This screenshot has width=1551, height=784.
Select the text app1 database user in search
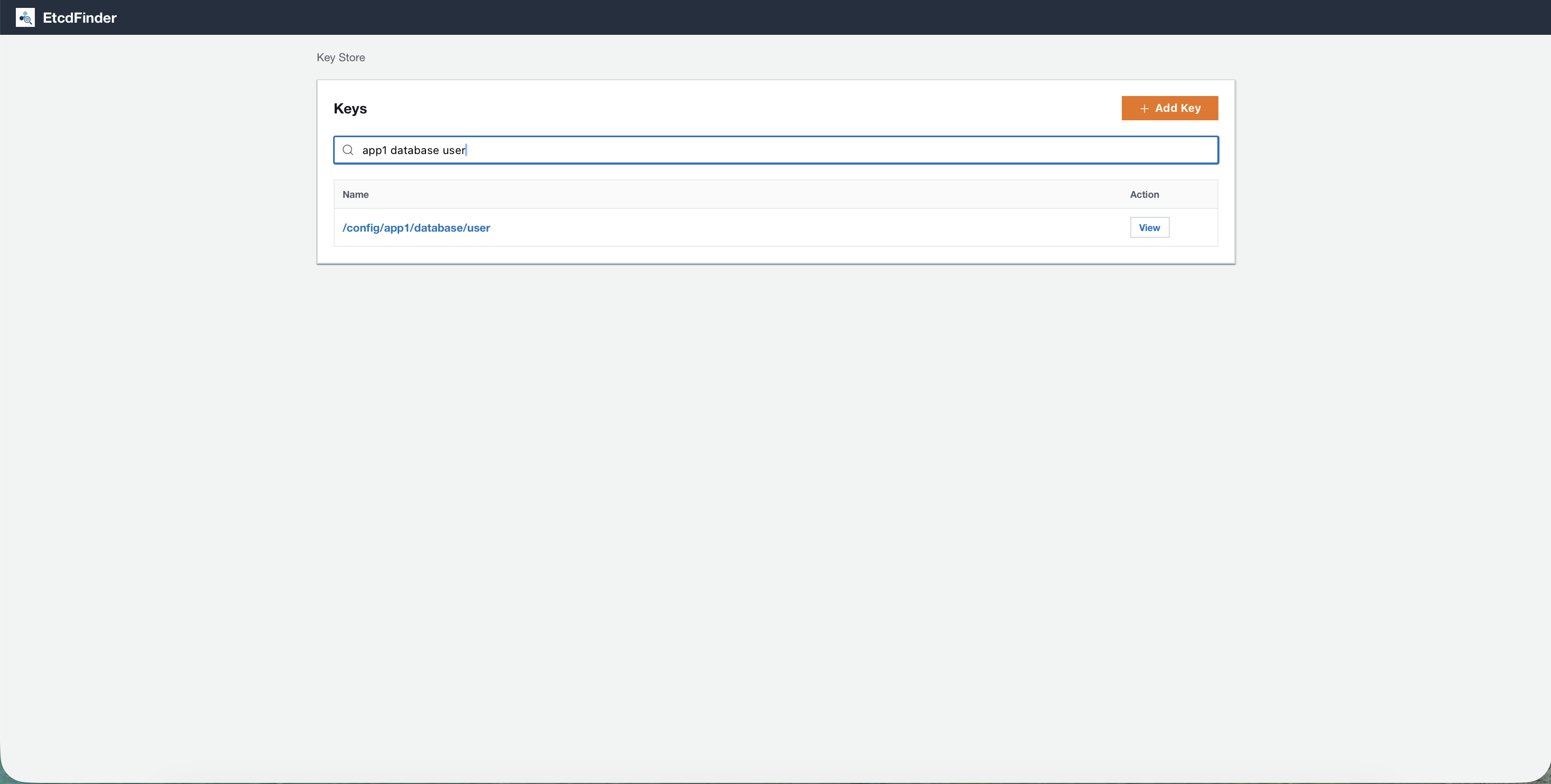click(414, 150)
